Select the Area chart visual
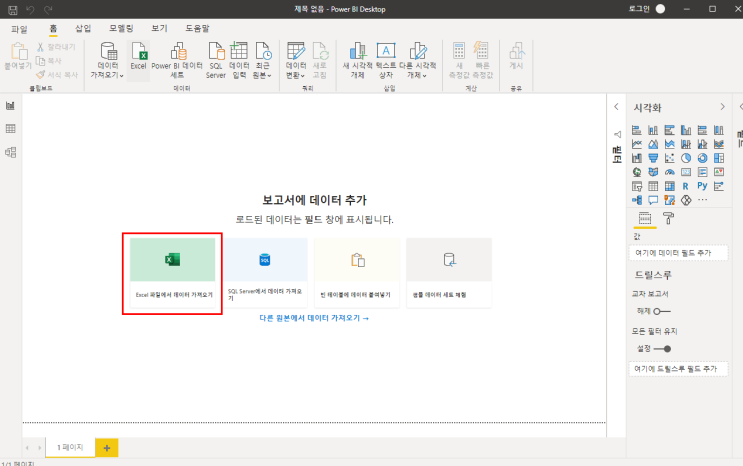 [653, 144]
